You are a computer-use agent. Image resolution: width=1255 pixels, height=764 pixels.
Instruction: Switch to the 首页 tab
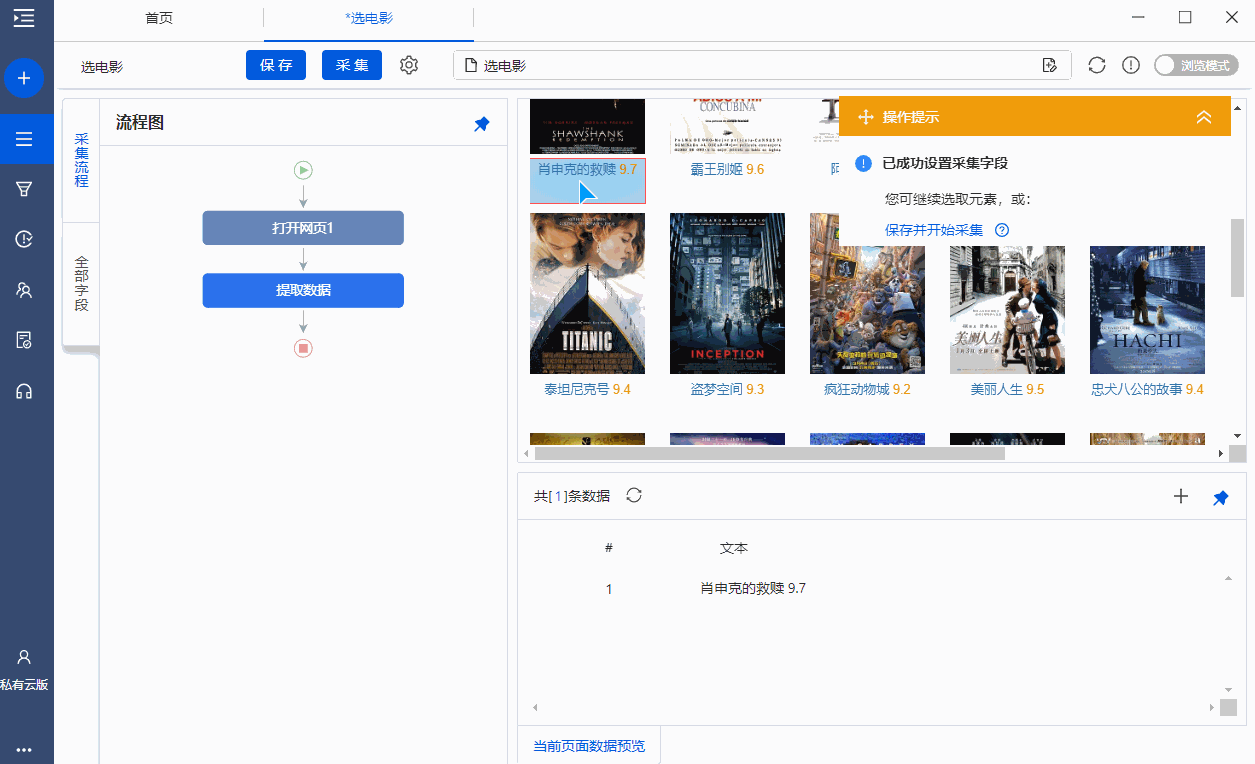click(x=159, y=18)
